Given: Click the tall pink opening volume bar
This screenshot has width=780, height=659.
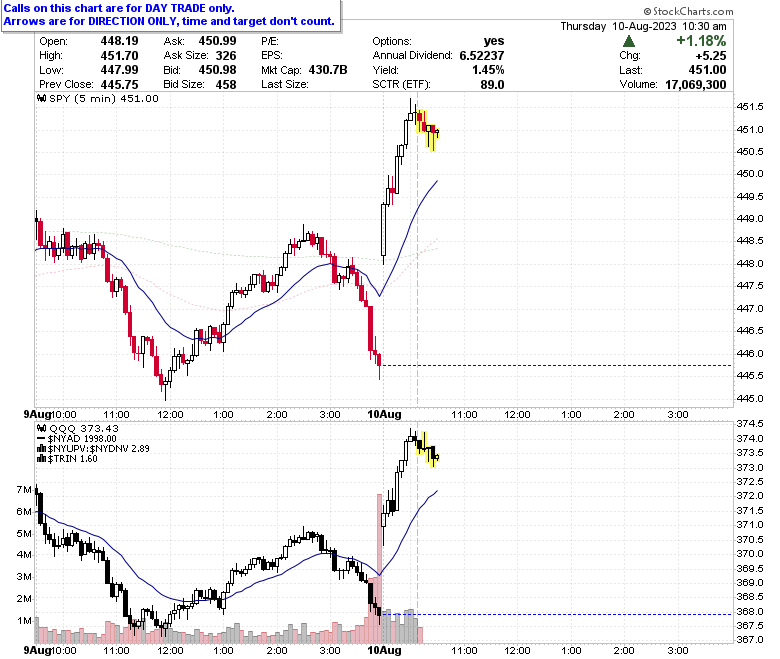Looking at the screenshot, I should pos(380,568).
